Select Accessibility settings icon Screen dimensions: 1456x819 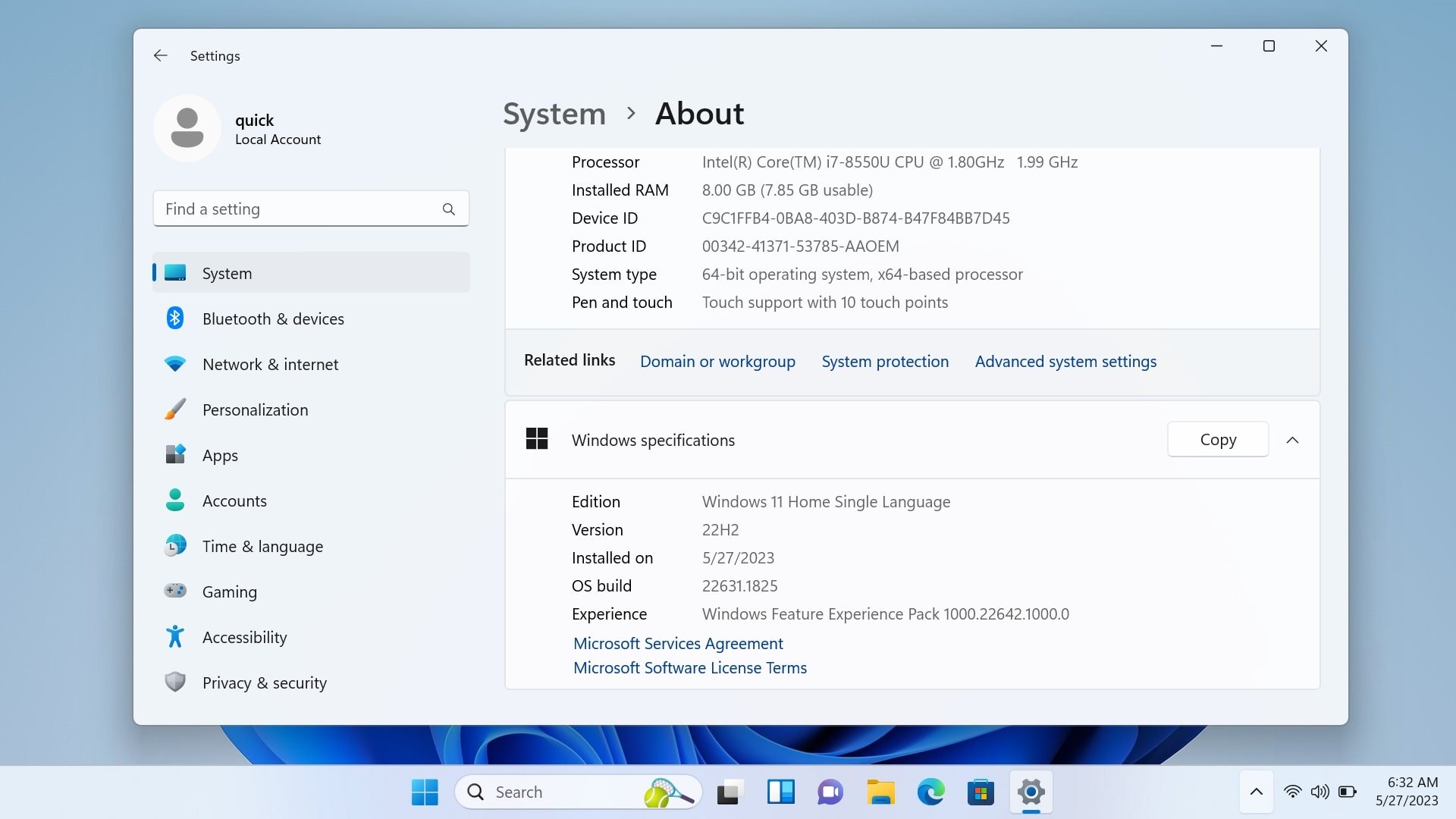(176, 637)
